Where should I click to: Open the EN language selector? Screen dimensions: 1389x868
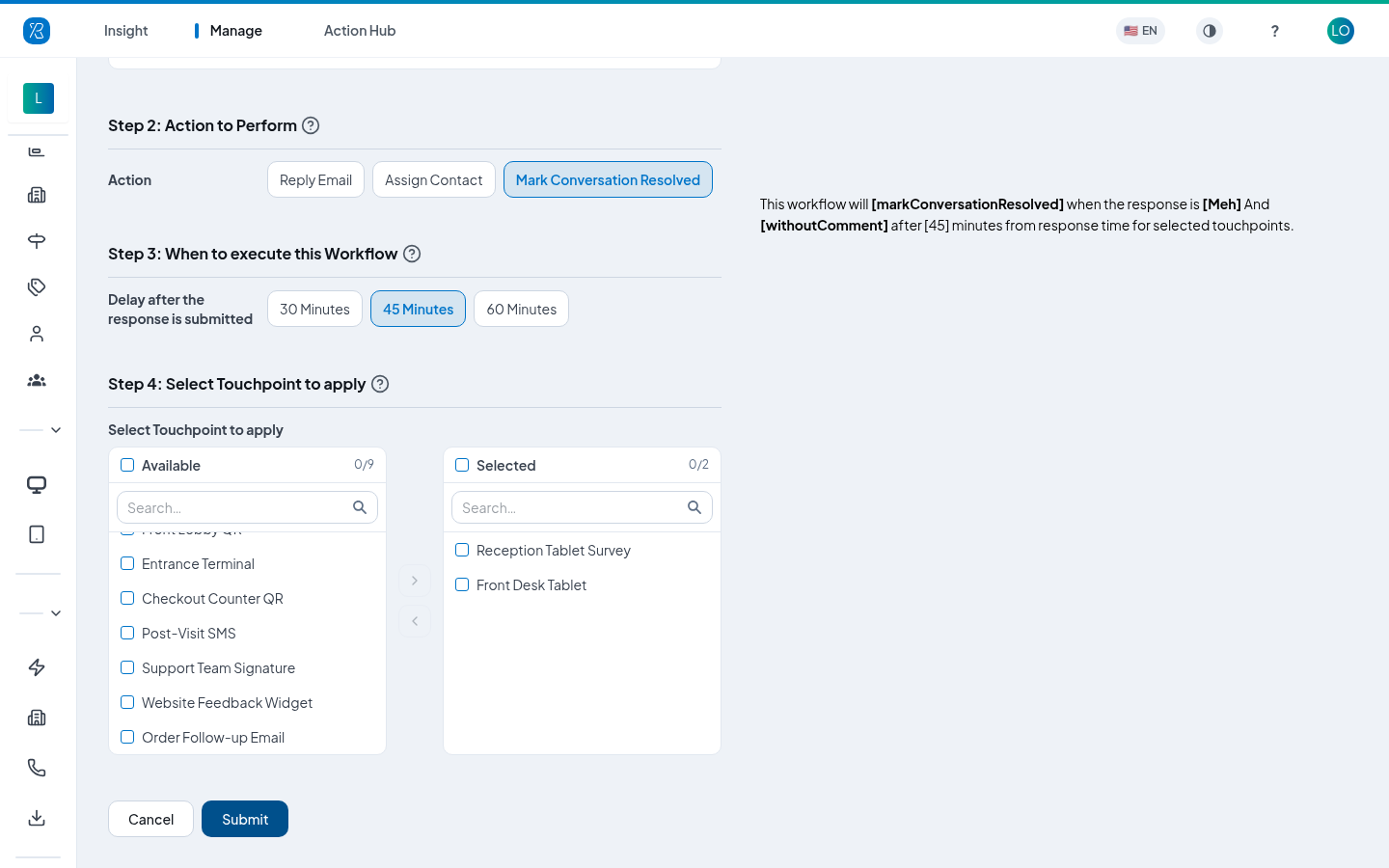click(x=1140, y=31)
